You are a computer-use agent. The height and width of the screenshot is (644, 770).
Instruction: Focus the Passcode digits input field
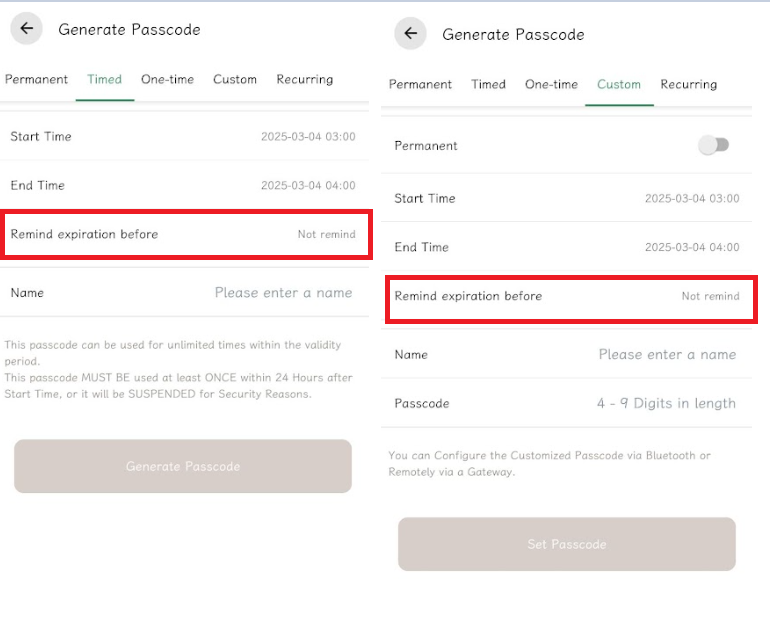click(566, 403)
